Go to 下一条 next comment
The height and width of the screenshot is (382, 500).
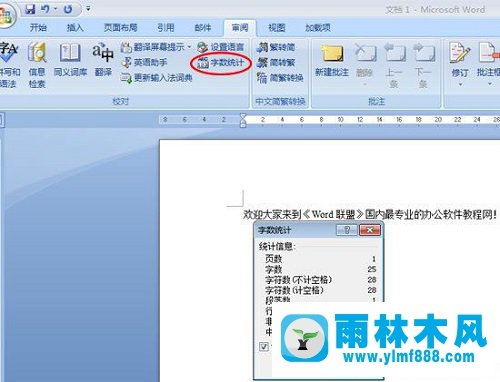pos(423,65)
